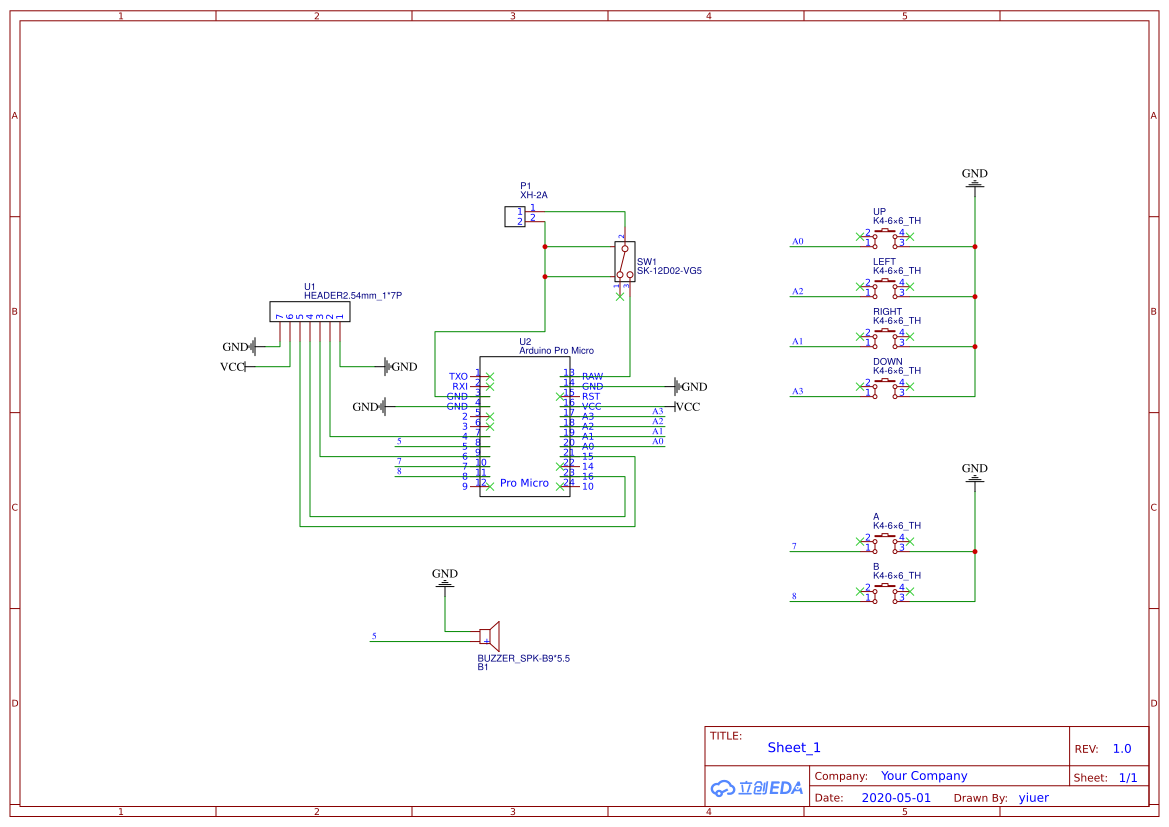Click the LCEDA logo in title block
The width and height of the screenshot is (1169, 827).
pyautogui.click(x=756, y=787)
